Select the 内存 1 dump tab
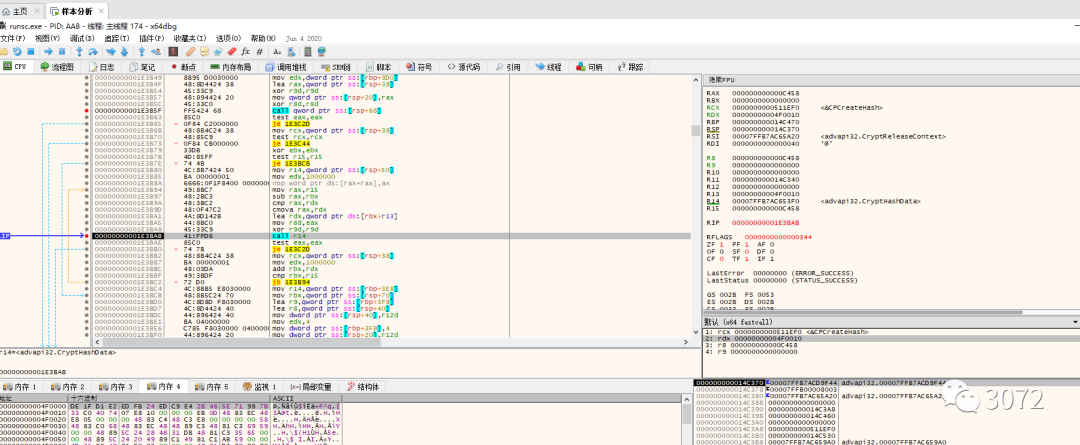The image size is (1080, 445). 21,386
